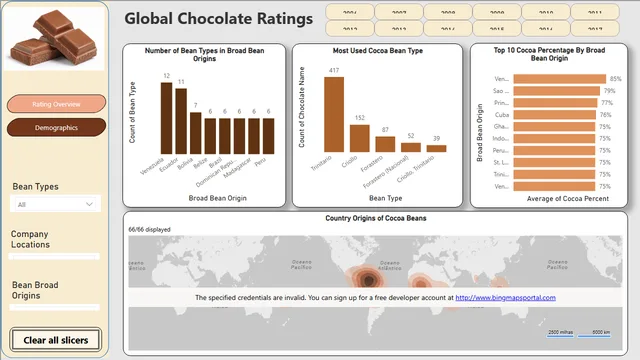
Task: Select the Criollo, Trinitario bar showing 39
Action: (x=436, y=149)
